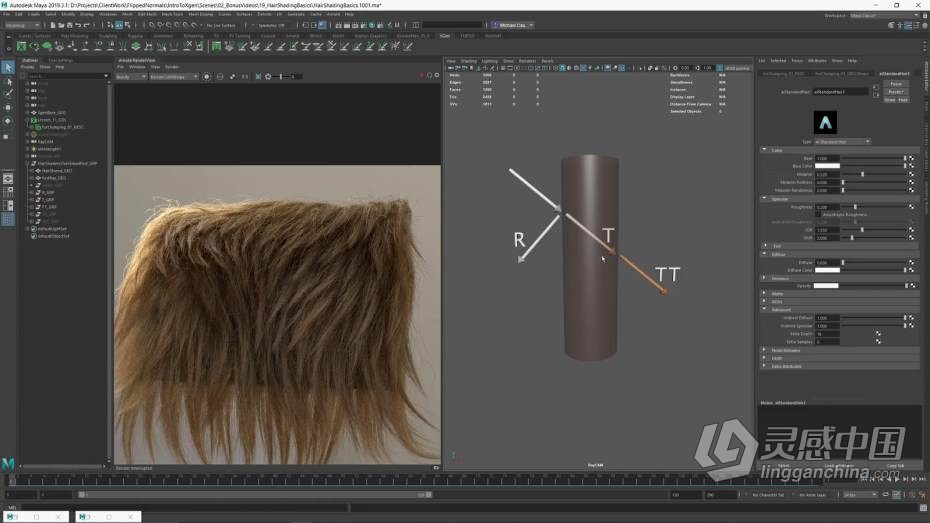
Task: Activate the Lasso select tool
Action: coord(9,80)
